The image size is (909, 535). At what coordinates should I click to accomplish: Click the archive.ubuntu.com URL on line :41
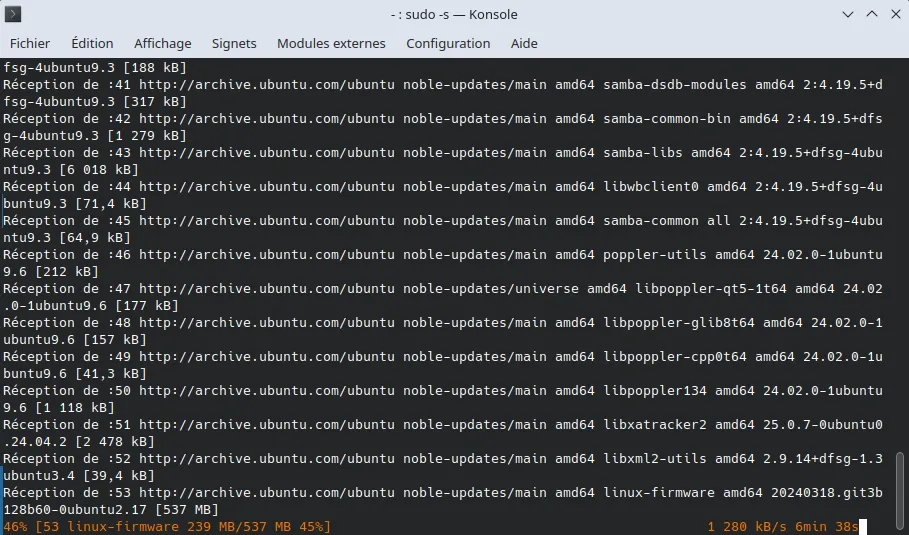267,85
